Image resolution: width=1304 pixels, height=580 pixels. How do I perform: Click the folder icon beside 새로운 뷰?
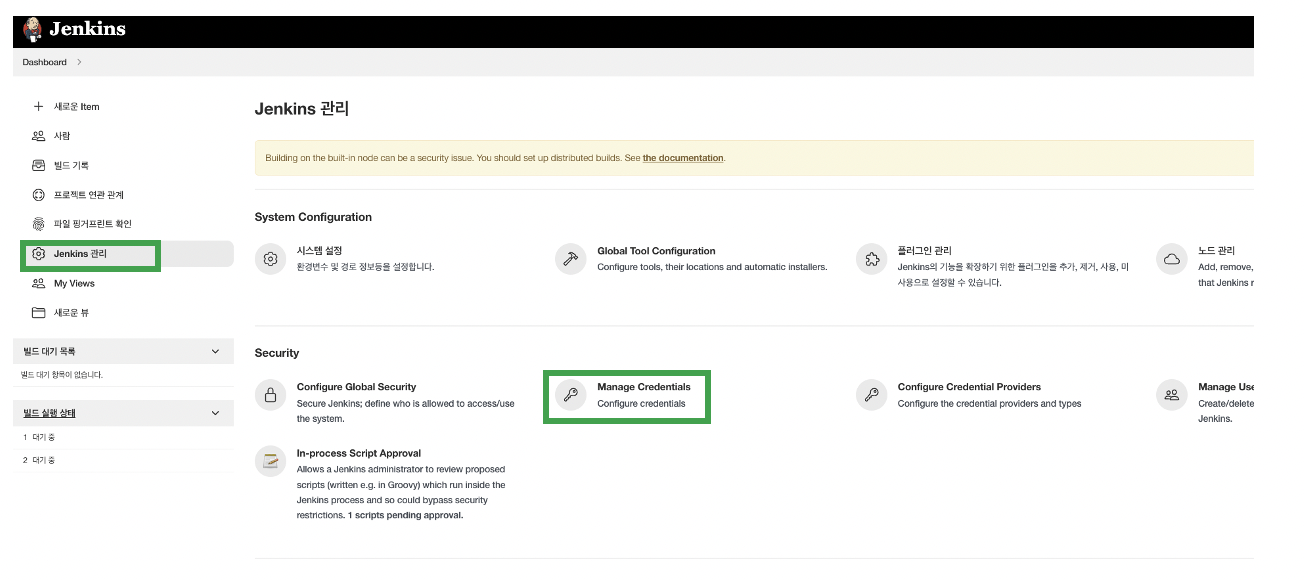39,313
